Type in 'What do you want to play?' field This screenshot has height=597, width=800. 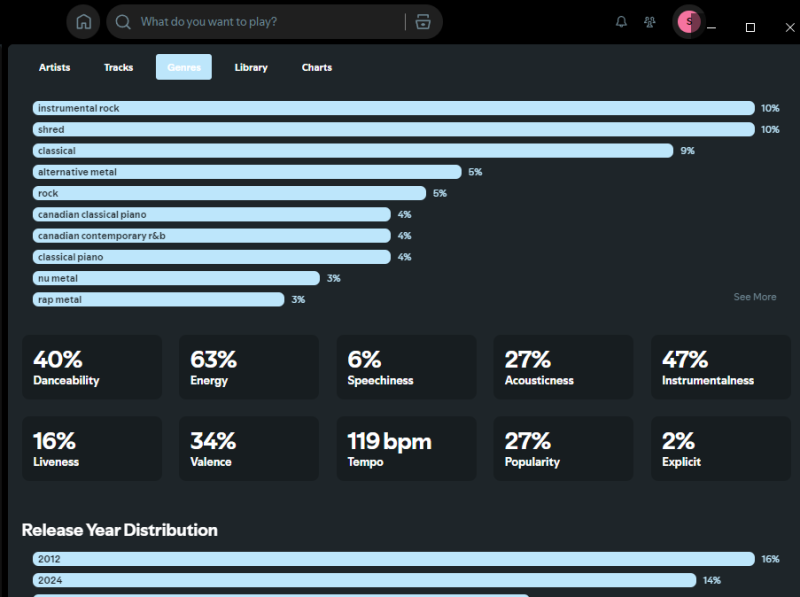[265, 22]
